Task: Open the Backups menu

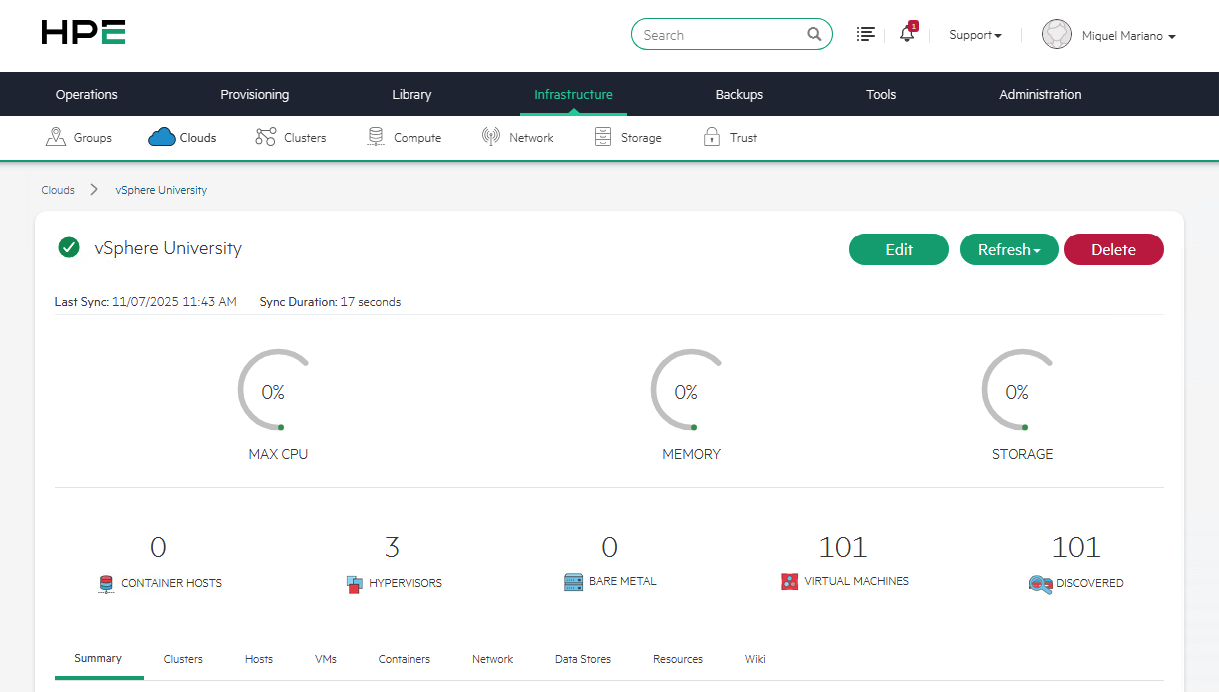Action: click(739, 94)
